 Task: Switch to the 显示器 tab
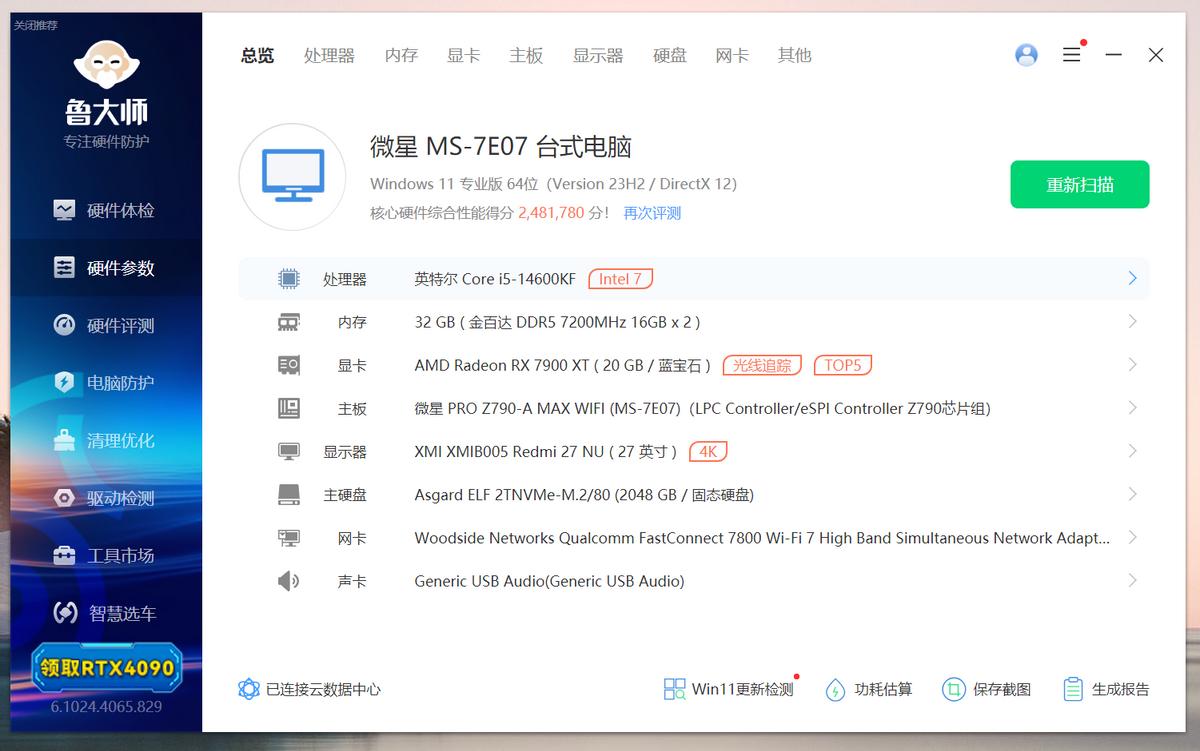click(x=598, y=55)
